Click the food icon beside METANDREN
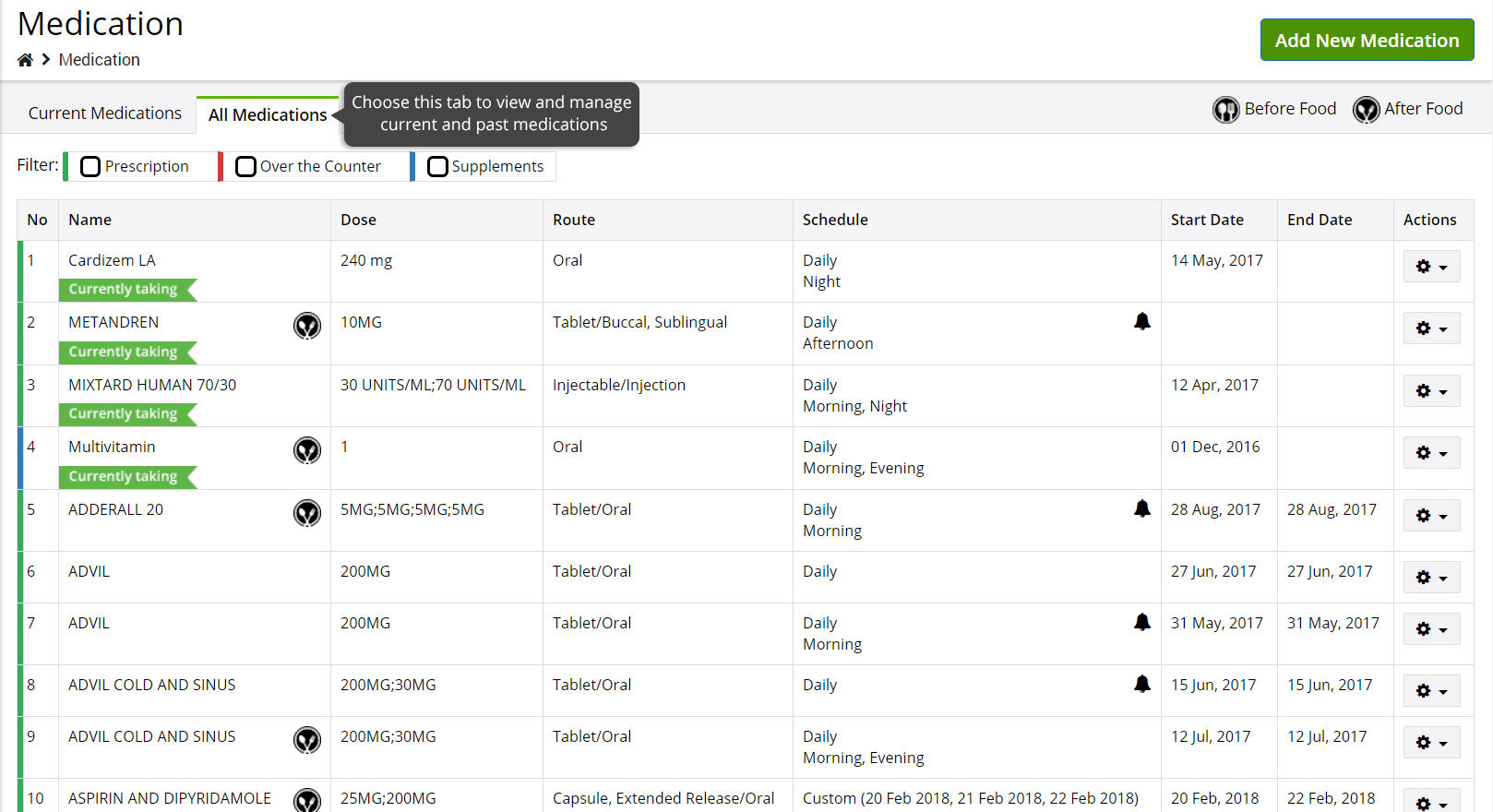 point(307,326)
